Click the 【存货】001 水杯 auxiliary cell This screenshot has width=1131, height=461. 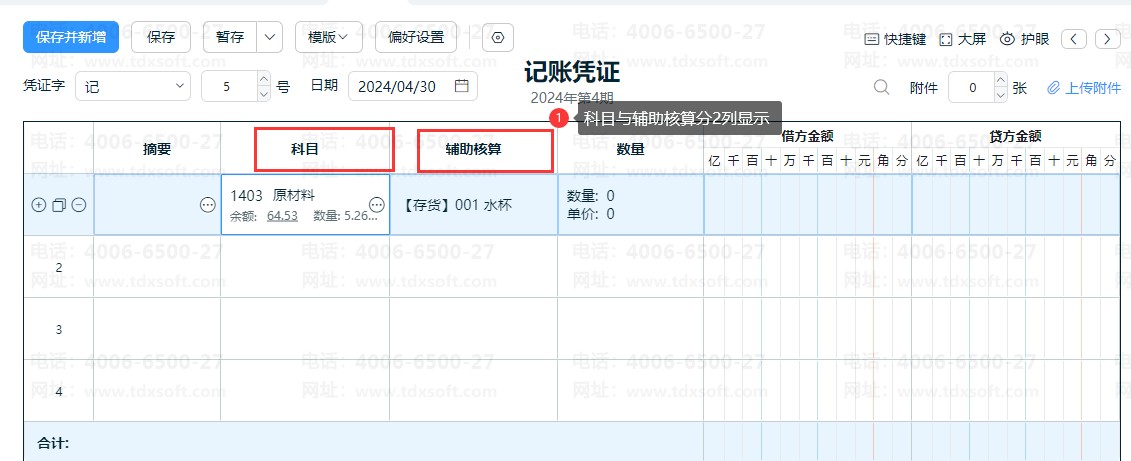click(x=474, y=205)
